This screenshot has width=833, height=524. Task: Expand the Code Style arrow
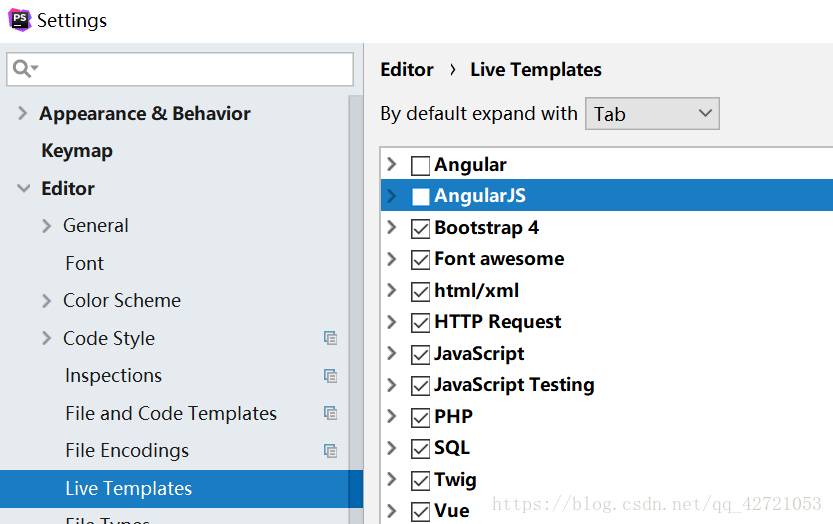point(47,338)
